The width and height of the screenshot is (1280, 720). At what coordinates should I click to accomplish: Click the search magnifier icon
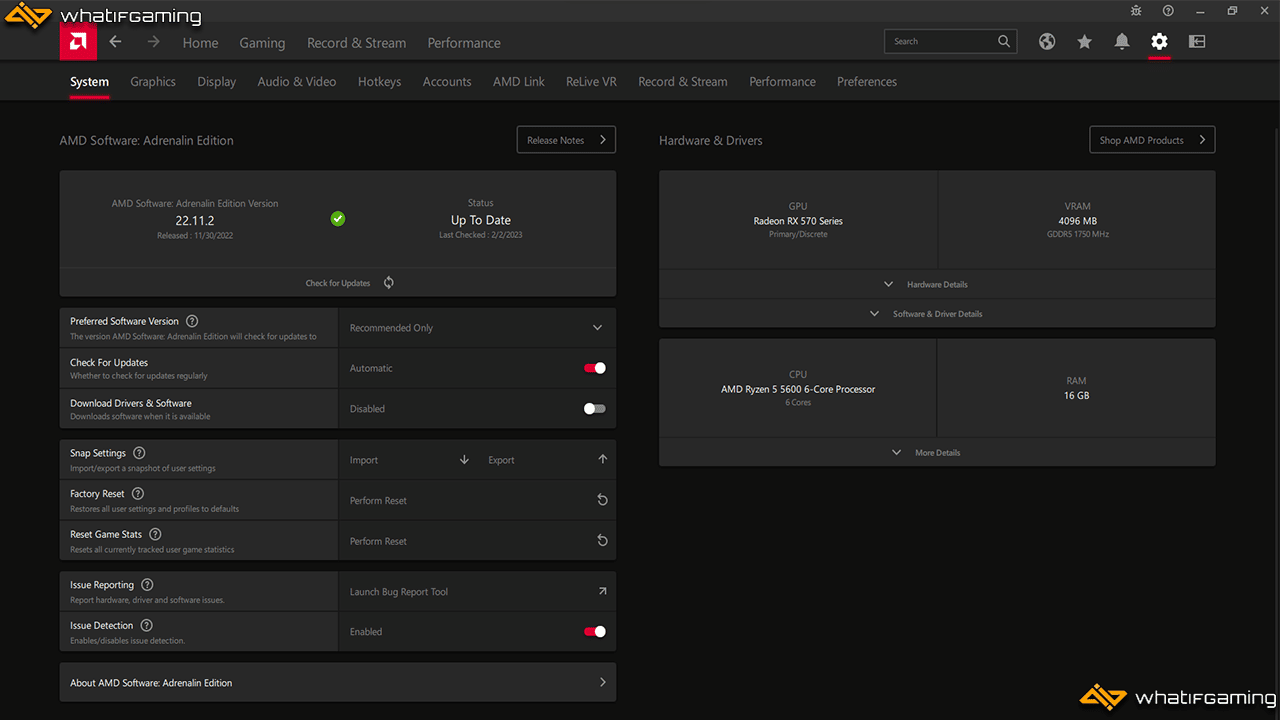tap(1004, 42)
